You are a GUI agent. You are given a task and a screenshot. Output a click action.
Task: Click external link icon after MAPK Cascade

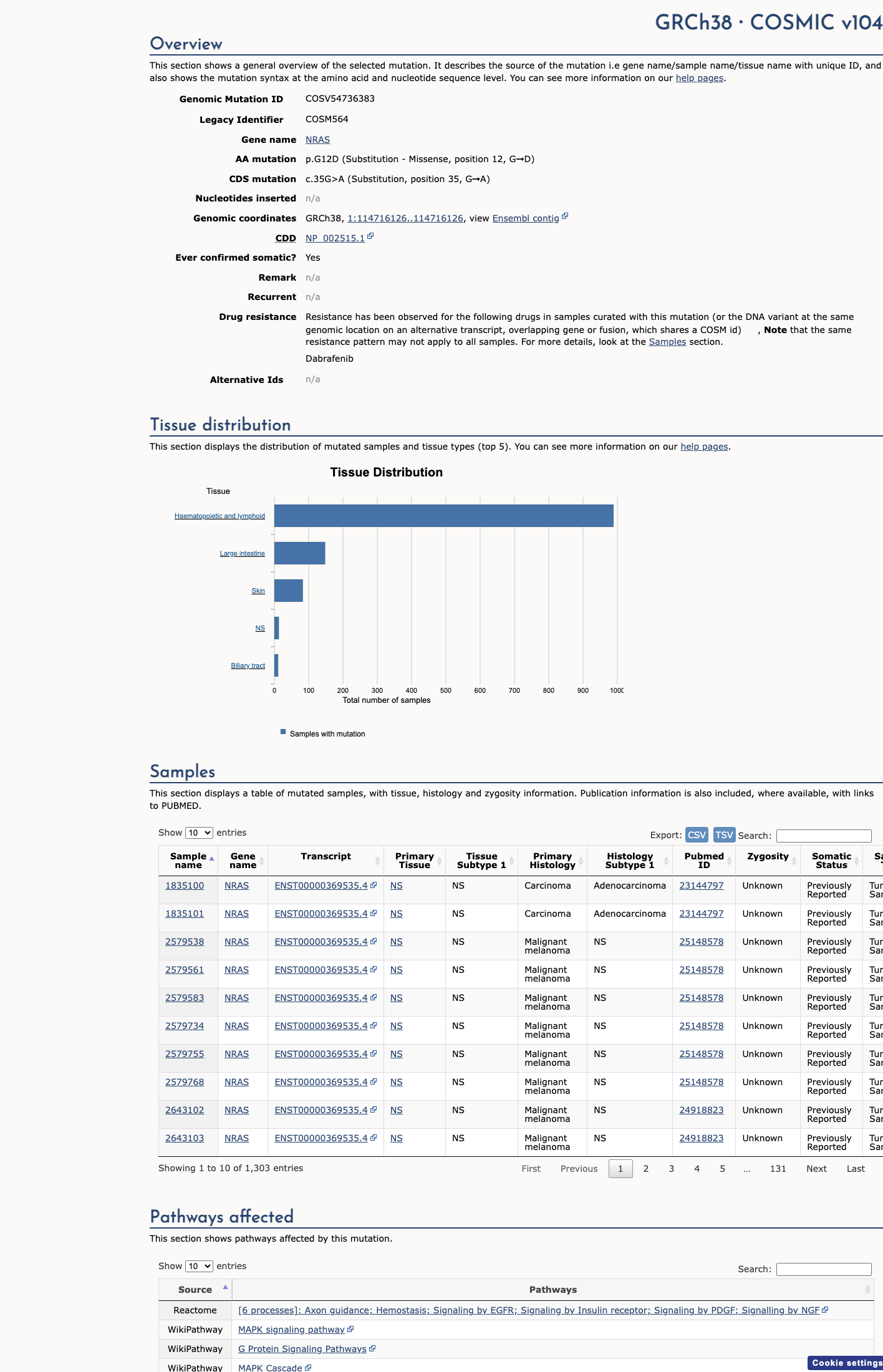[308, 1368]
